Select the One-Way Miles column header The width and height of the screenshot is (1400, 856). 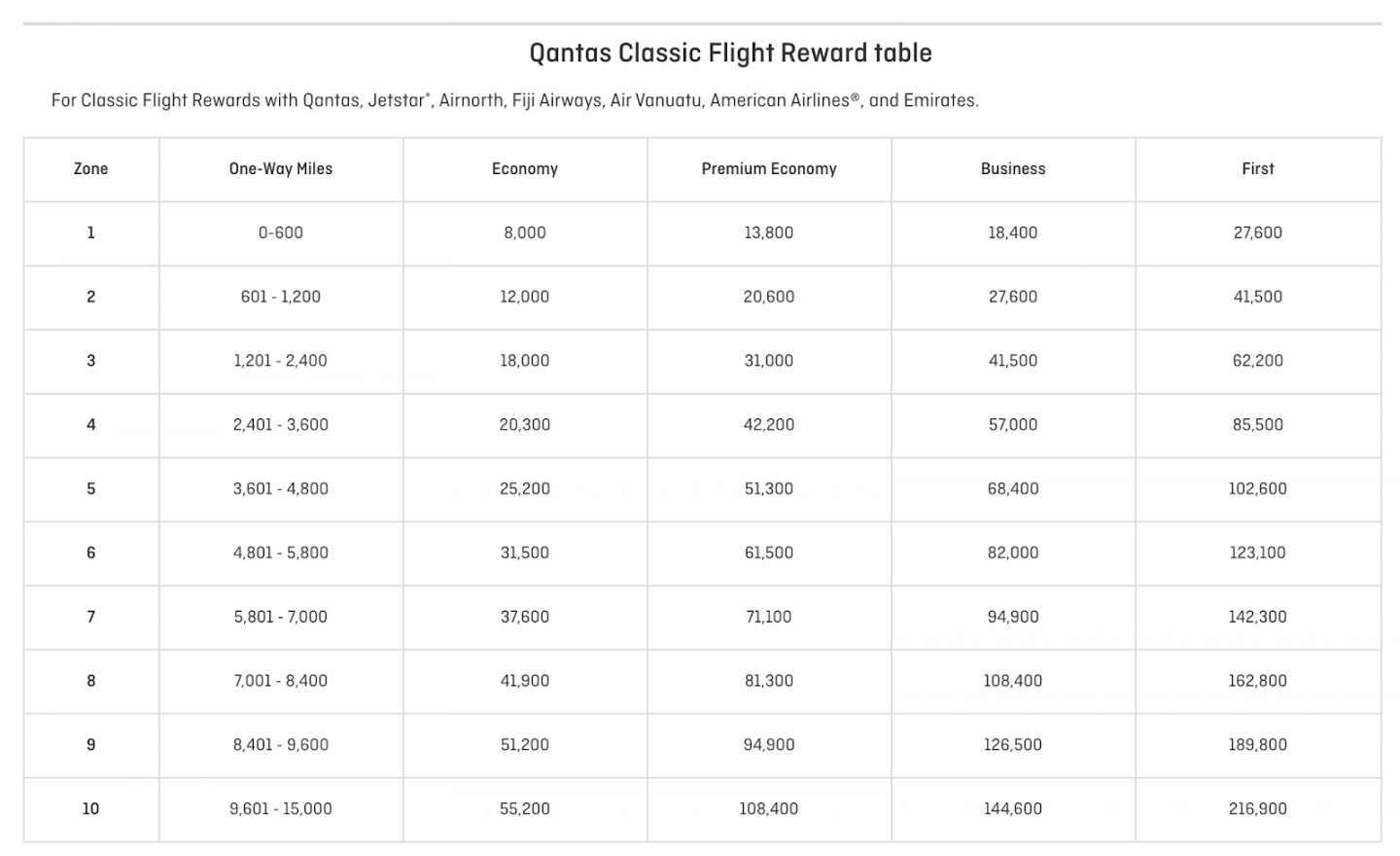pyautogui.click(x=281, y=169)
